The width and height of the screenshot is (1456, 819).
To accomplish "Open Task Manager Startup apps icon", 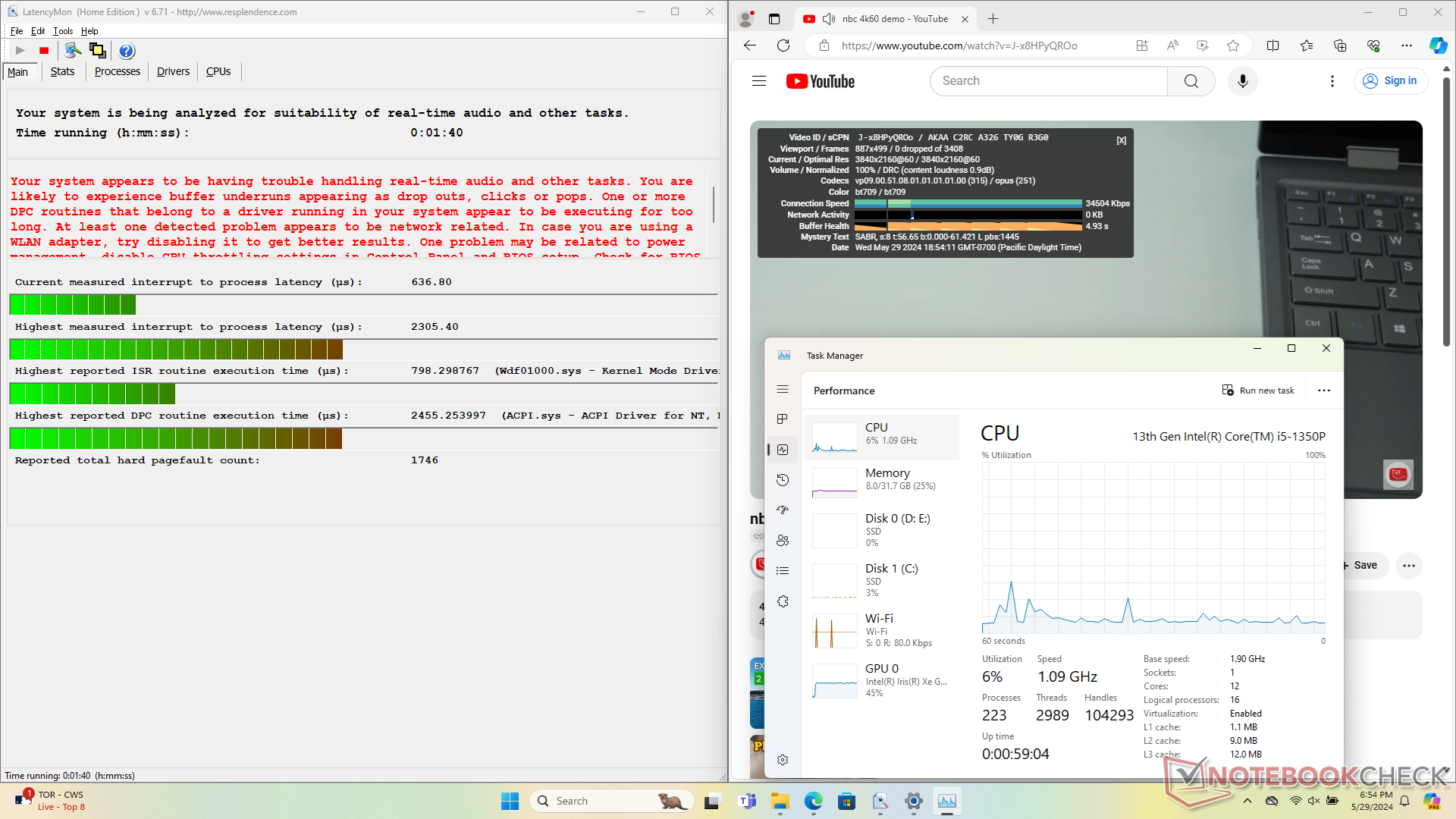I will [x=783, y=510].
